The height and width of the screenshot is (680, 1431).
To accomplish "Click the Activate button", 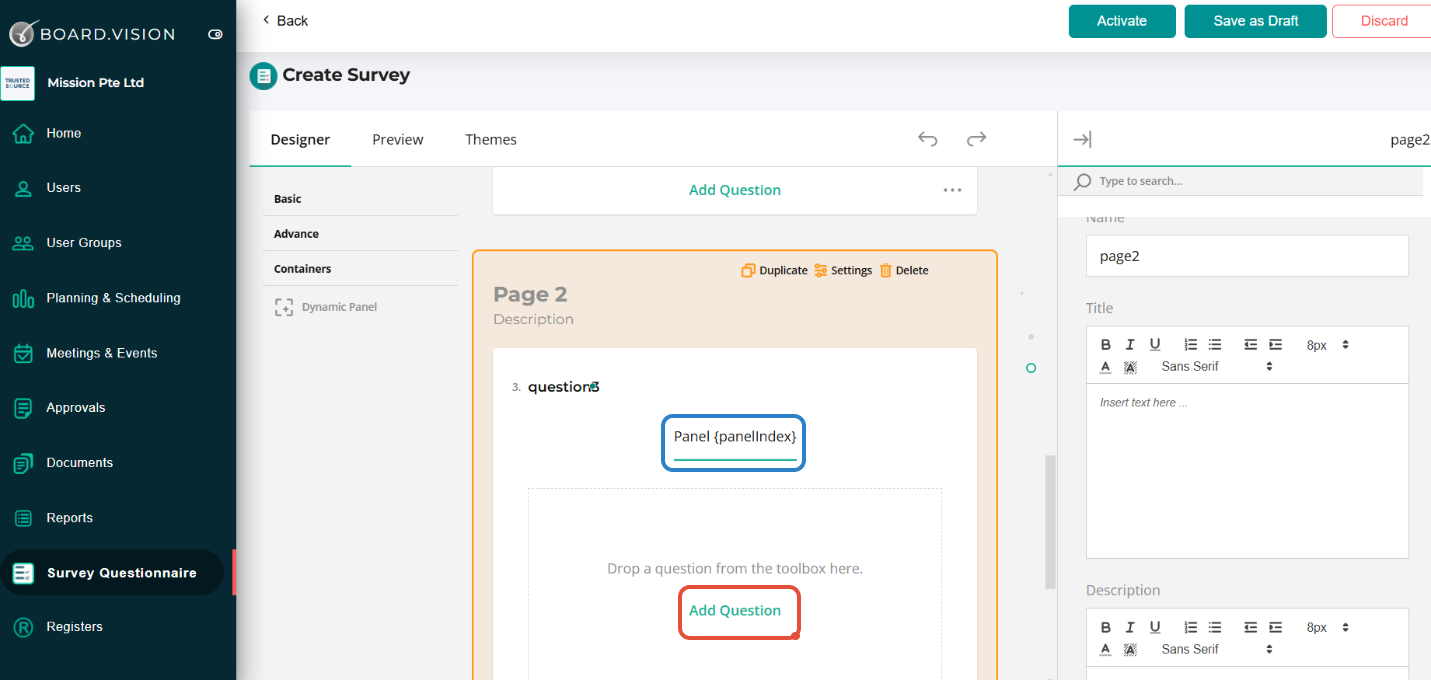I will (x=1122, y=21).
